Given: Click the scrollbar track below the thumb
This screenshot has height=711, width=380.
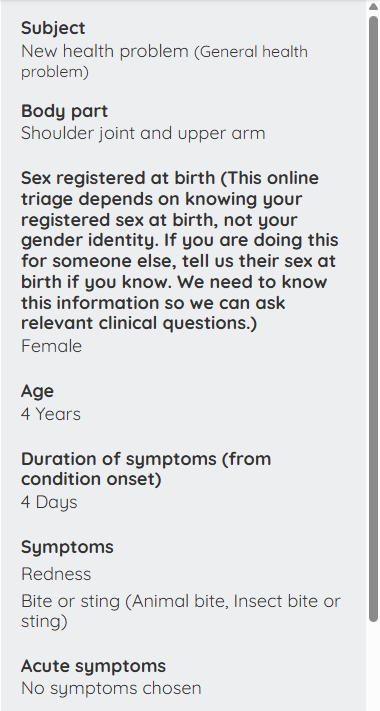Looking at the screenshot, I should [373, 667].
